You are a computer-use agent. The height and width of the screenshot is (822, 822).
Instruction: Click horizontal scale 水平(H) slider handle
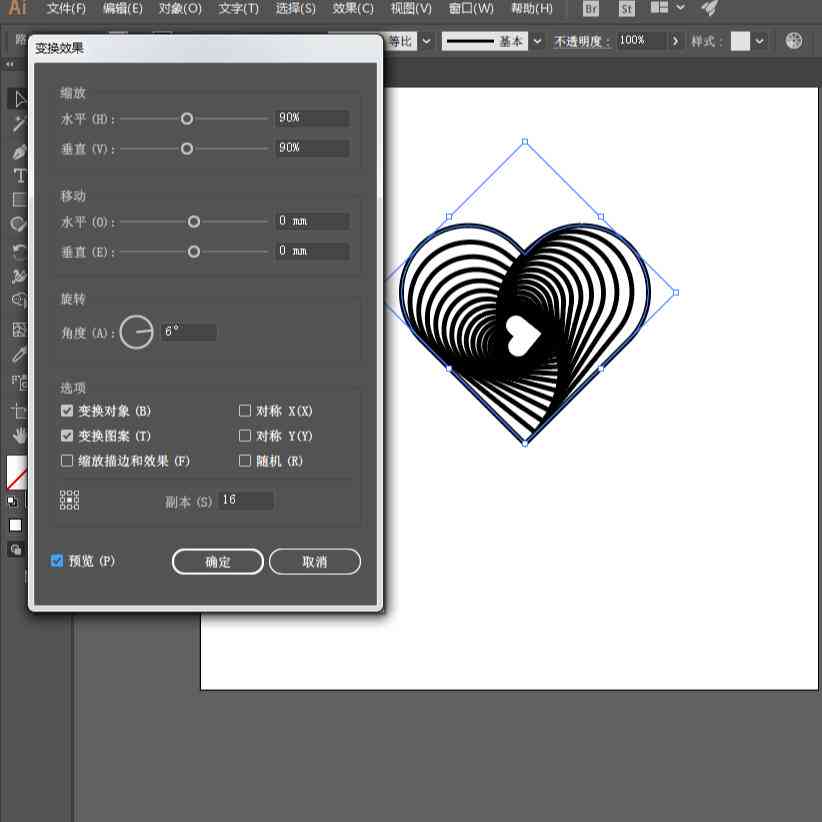tap(187, 119)
